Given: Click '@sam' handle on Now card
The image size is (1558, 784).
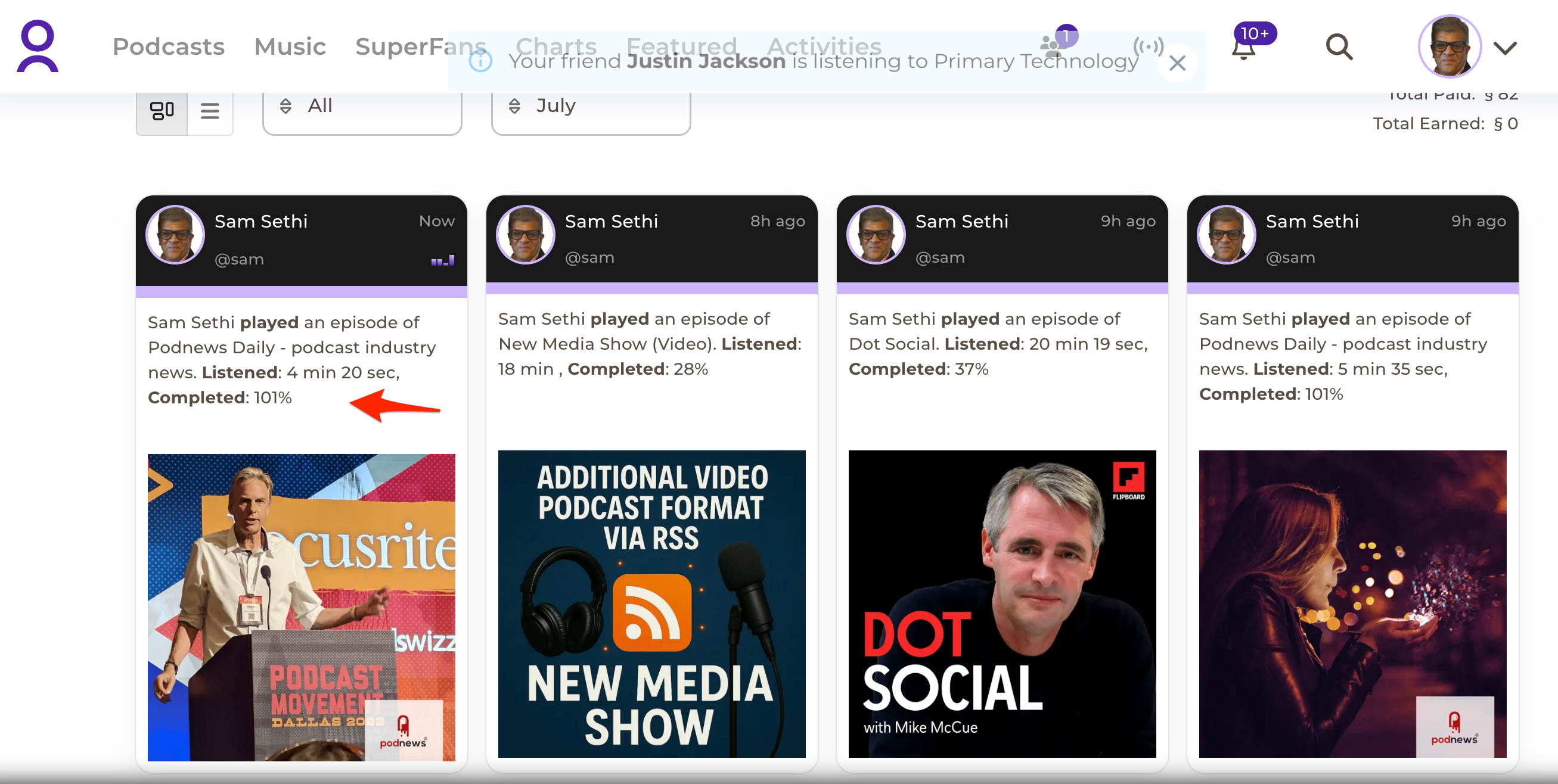Looking at the screenshot, I should [x=239, y=259].
